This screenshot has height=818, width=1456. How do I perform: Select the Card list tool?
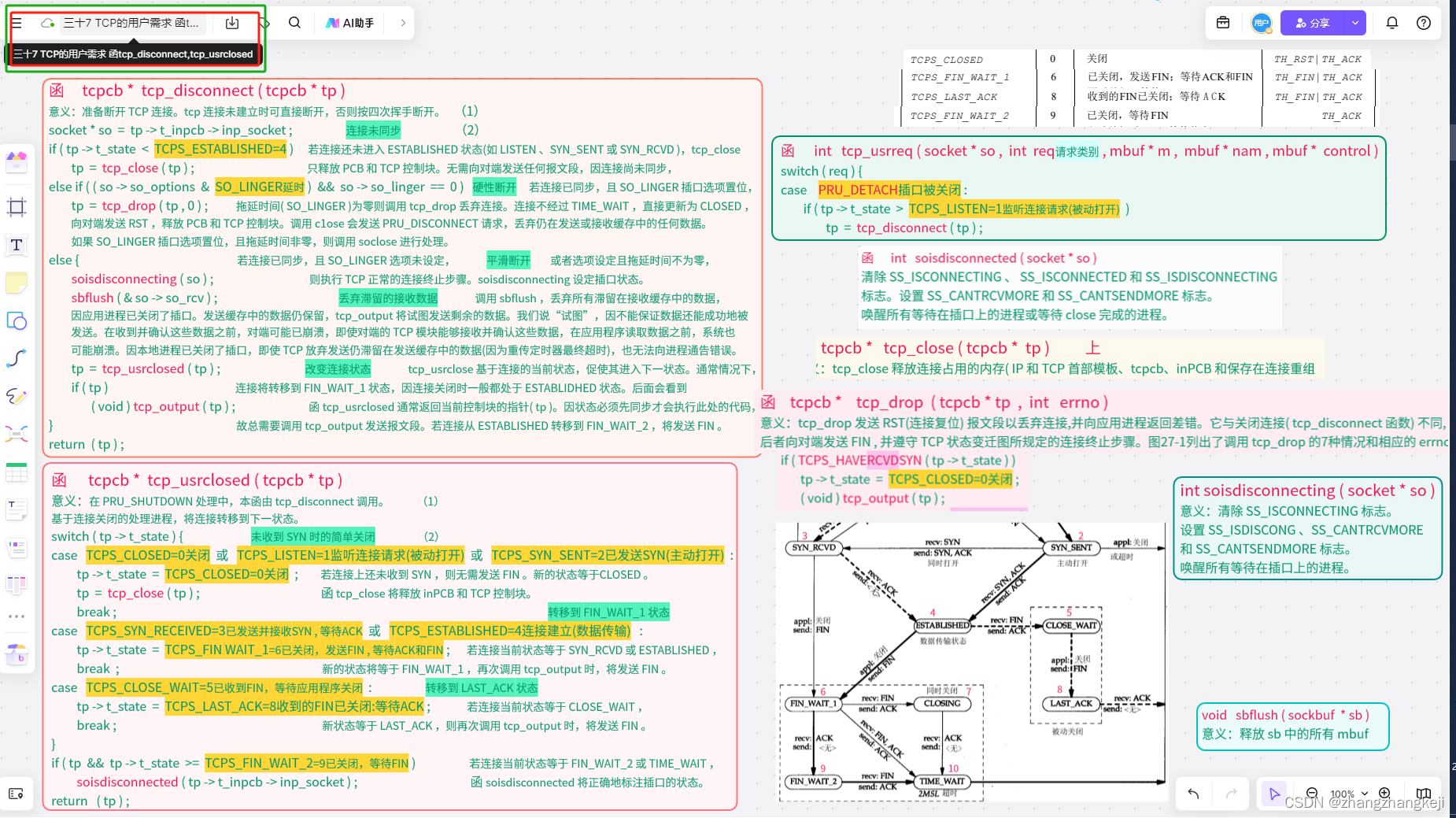17,547
